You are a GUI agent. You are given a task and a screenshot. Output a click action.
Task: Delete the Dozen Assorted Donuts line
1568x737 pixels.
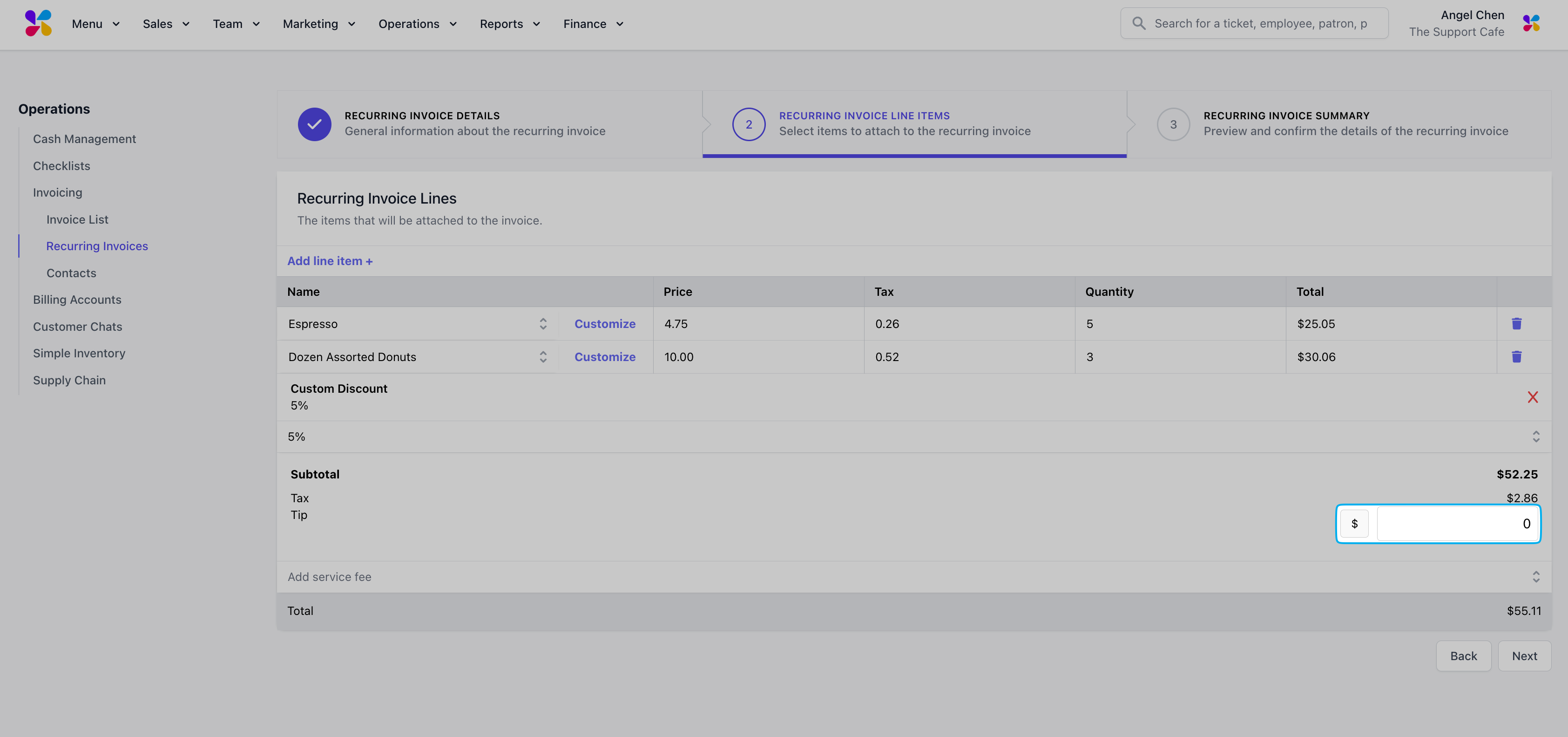pyautogui.click(x=1516, y=357)
